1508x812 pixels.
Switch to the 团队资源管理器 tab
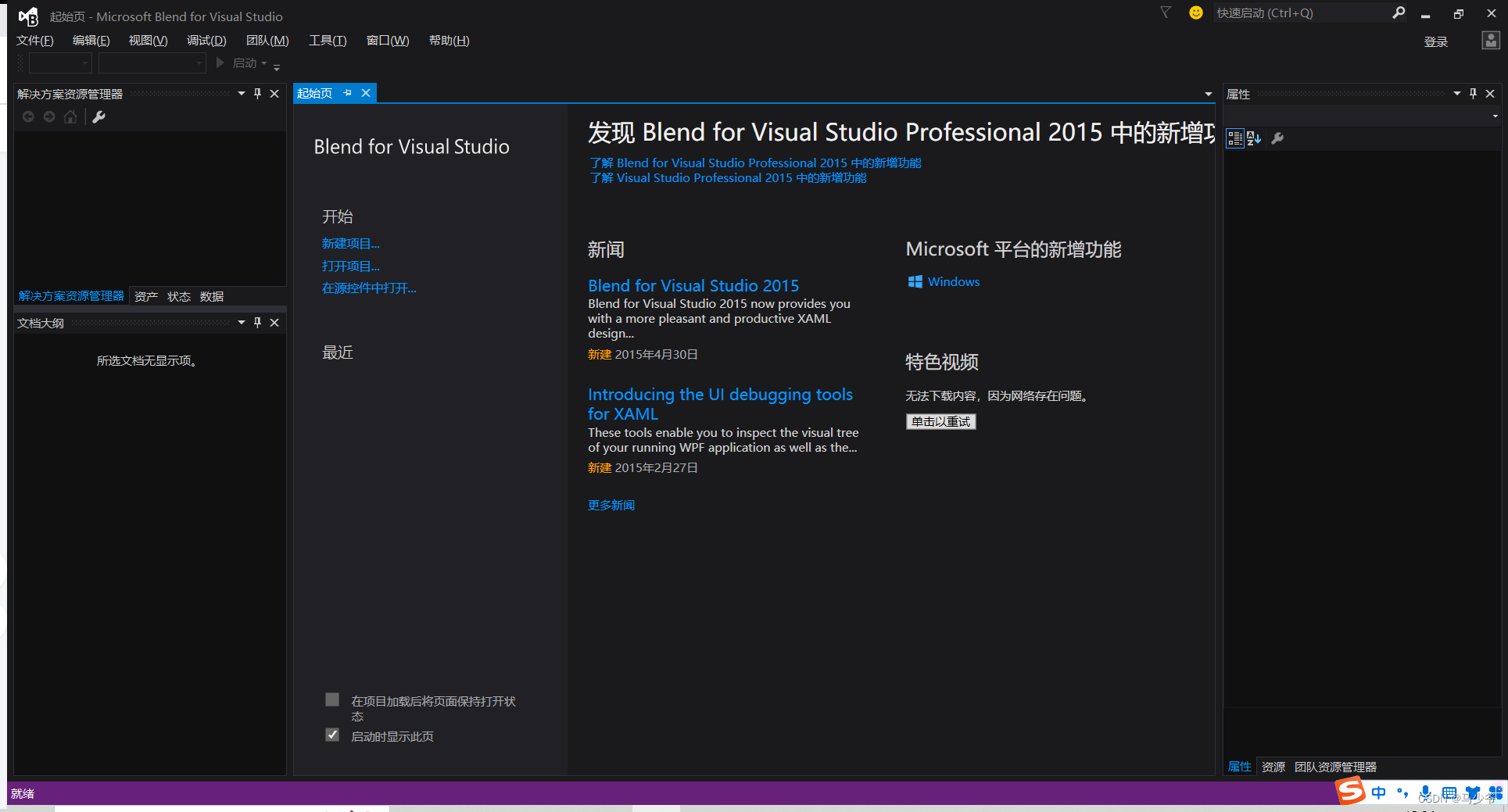click(1335, 767)
